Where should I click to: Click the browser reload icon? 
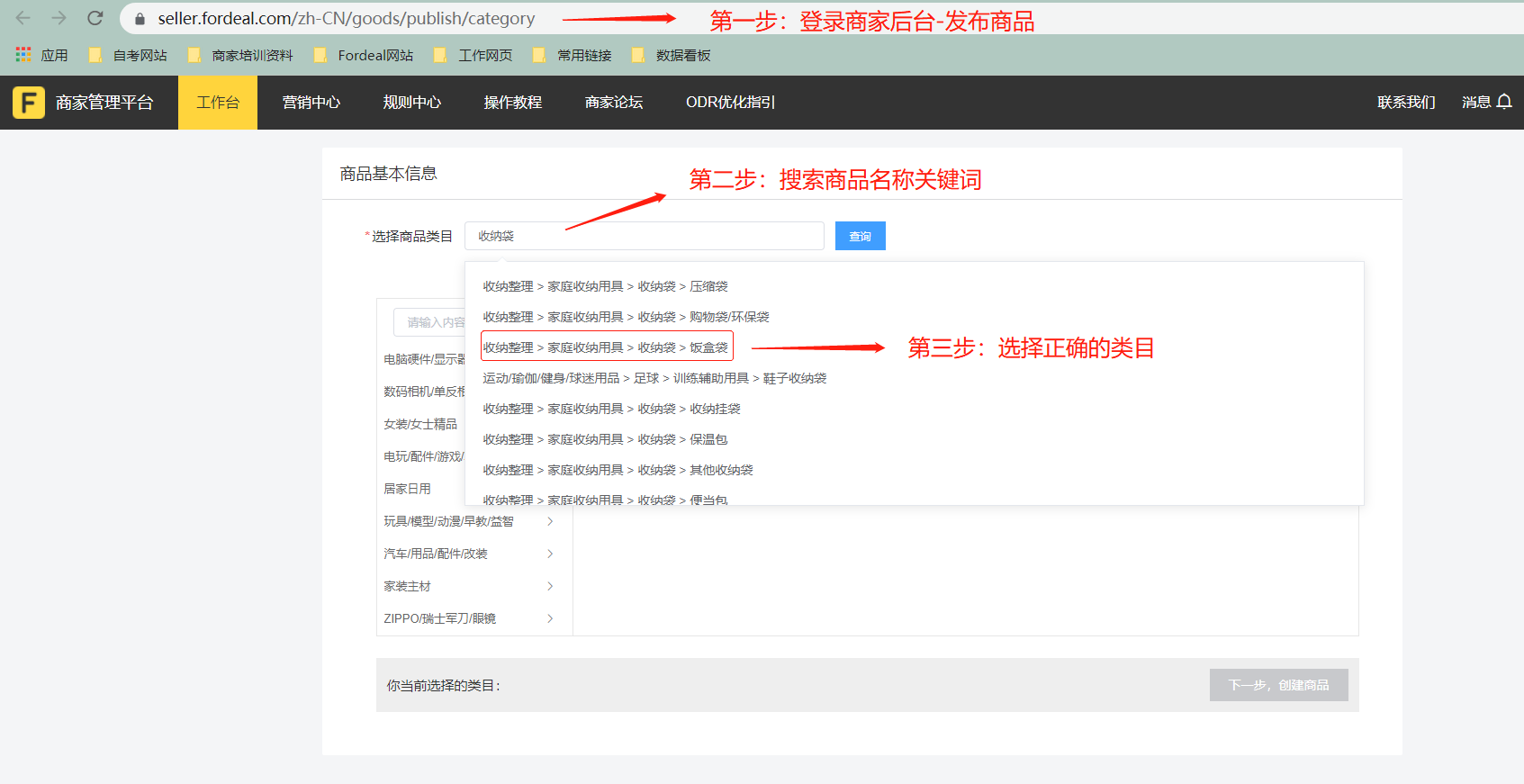95,18
